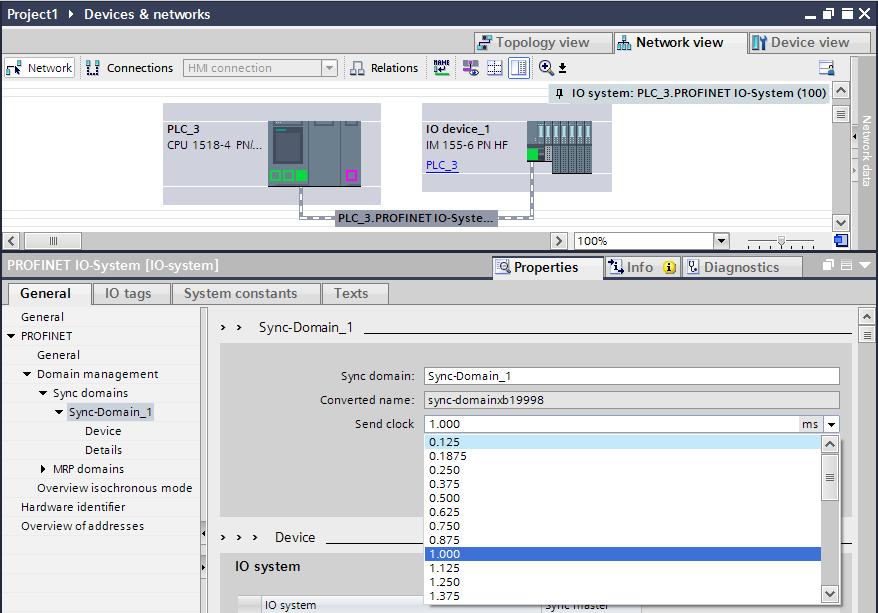This screenshot has width=878, height=613.
Task: Click the green PROFINET port on IO device_1
Action: tap(533, 155)
